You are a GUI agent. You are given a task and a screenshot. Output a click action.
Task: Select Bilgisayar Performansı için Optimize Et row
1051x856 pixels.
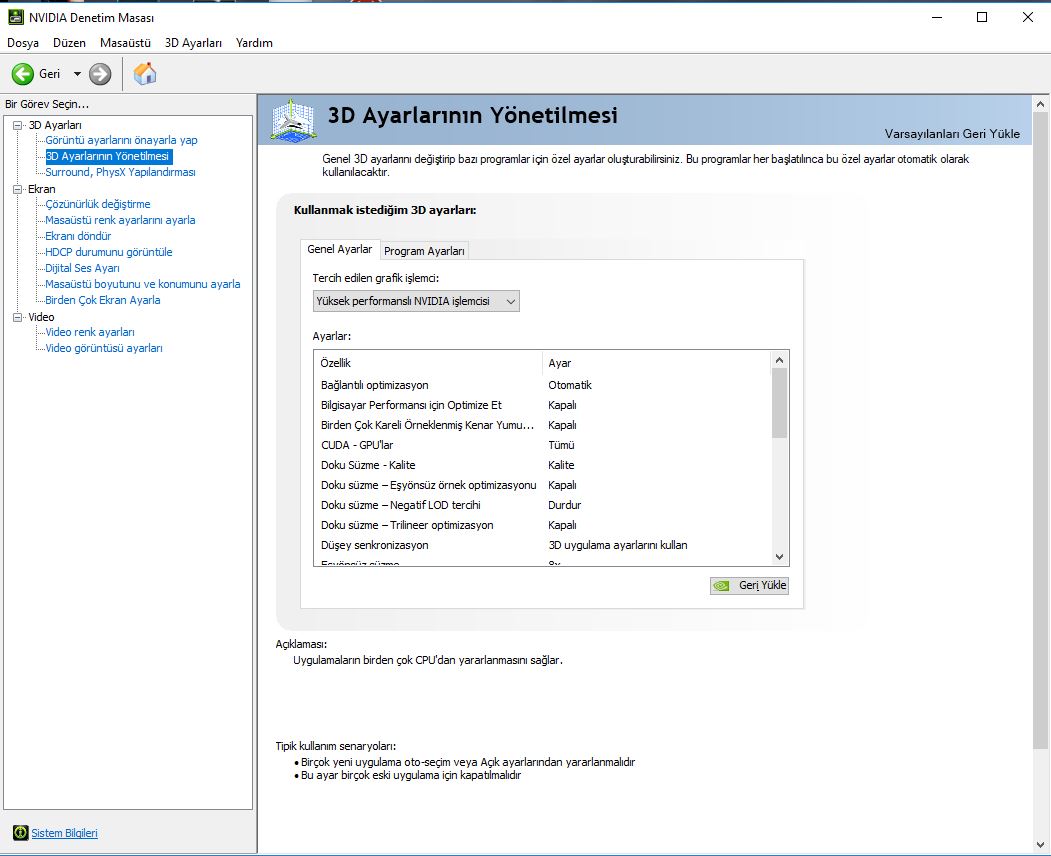tap(543, 406)
